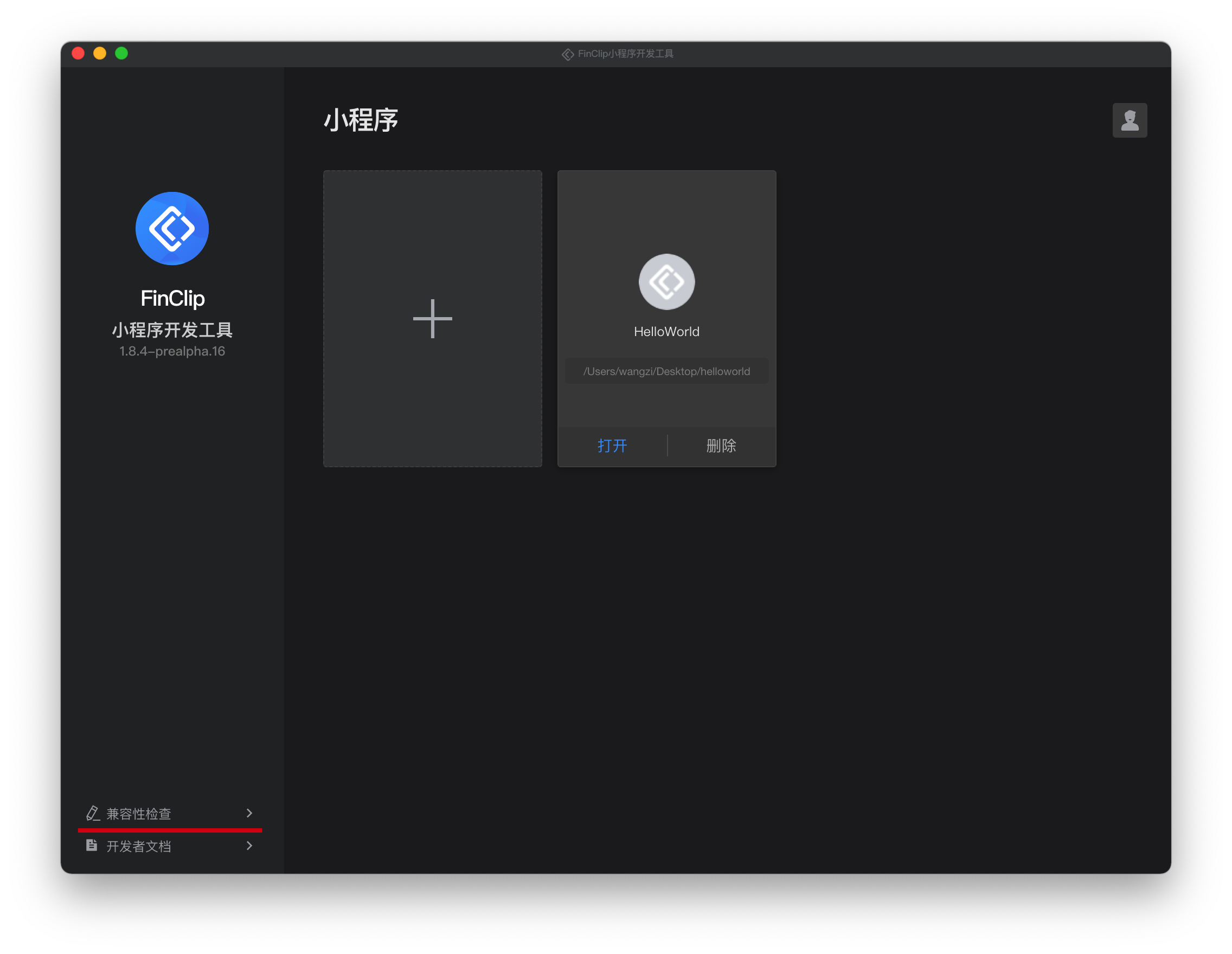Viewport: 1232px width, 954px height.
Task: Expand the 开发者文档 chevron arrow
Action: click(249, 846)
